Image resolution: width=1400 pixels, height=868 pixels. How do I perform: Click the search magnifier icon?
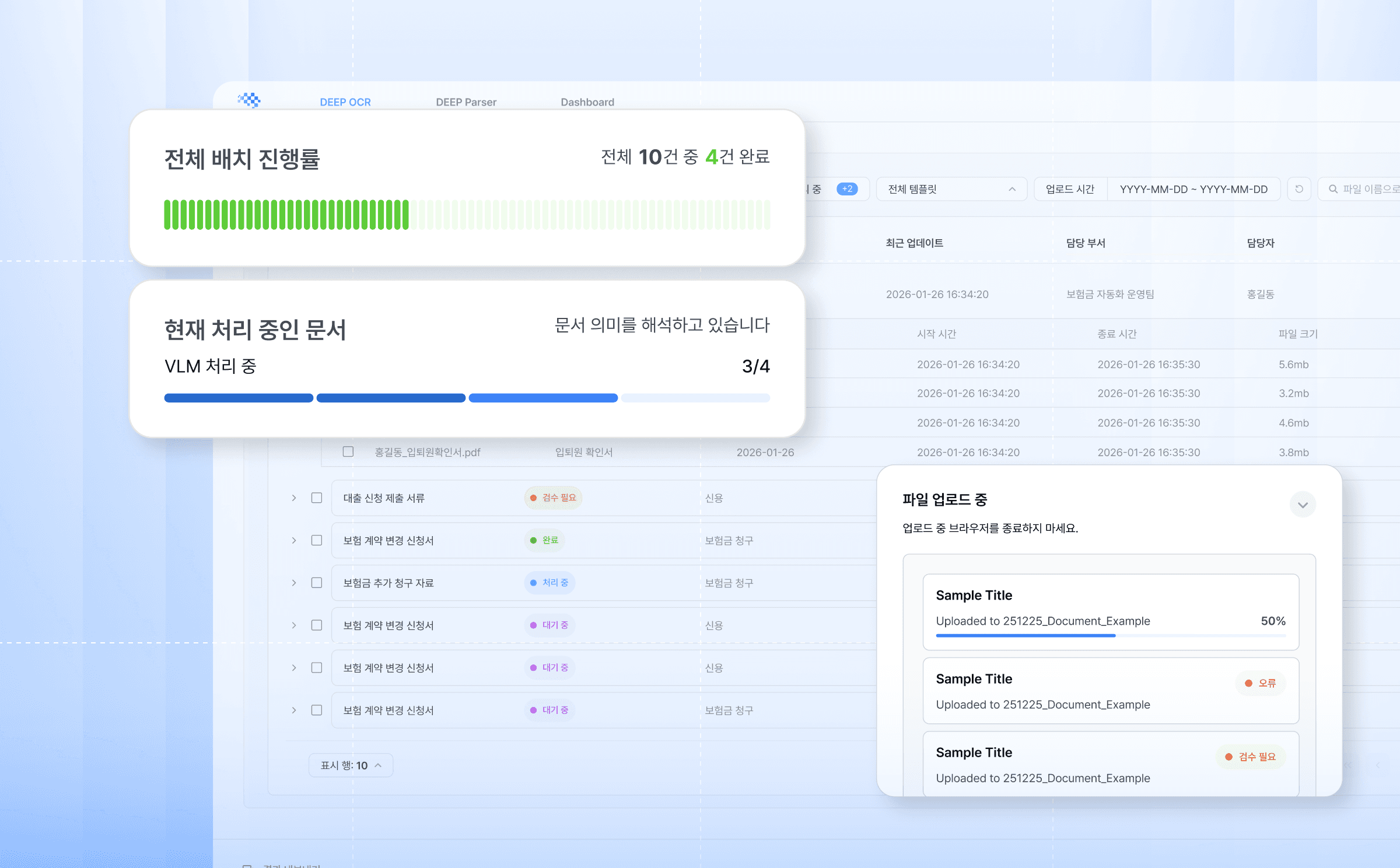[1333, 189]
